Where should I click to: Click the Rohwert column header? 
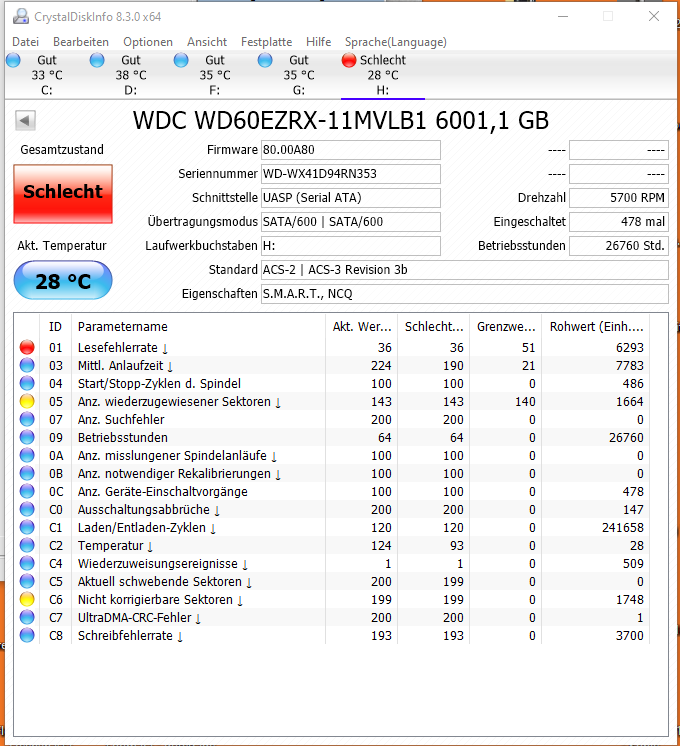tap(596, 327)
